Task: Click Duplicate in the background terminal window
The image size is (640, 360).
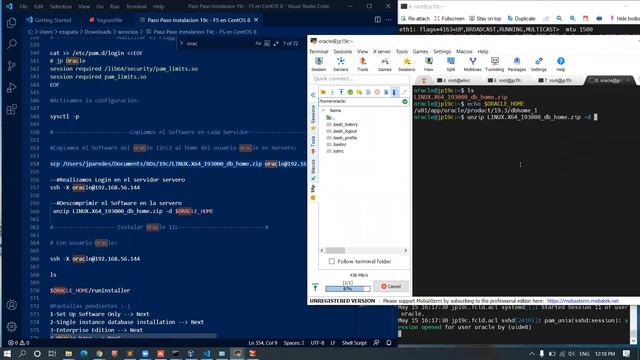Action: (x=521, y=18)
